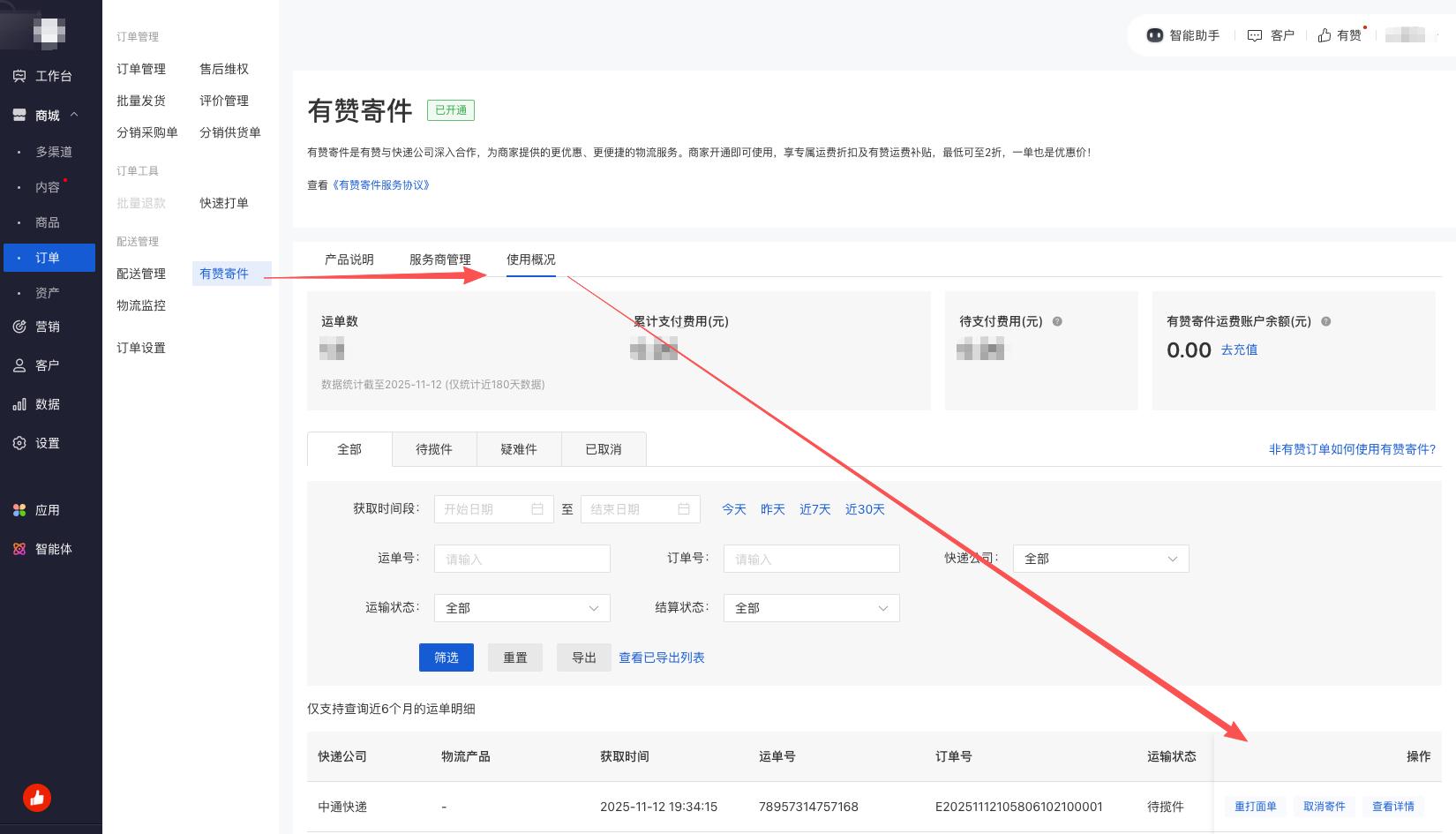Switch to the 服务商管理 tab
Screen dimensions: 1456x834
click(439, 259)
